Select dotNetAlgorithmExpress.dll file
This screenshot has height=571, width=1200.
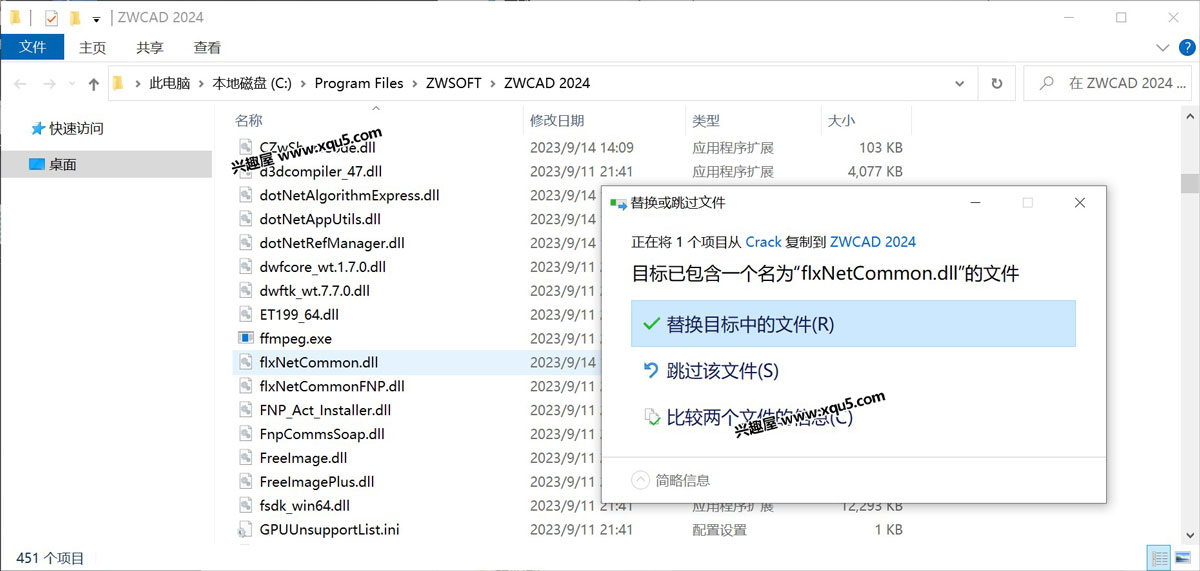coord(349,195)
